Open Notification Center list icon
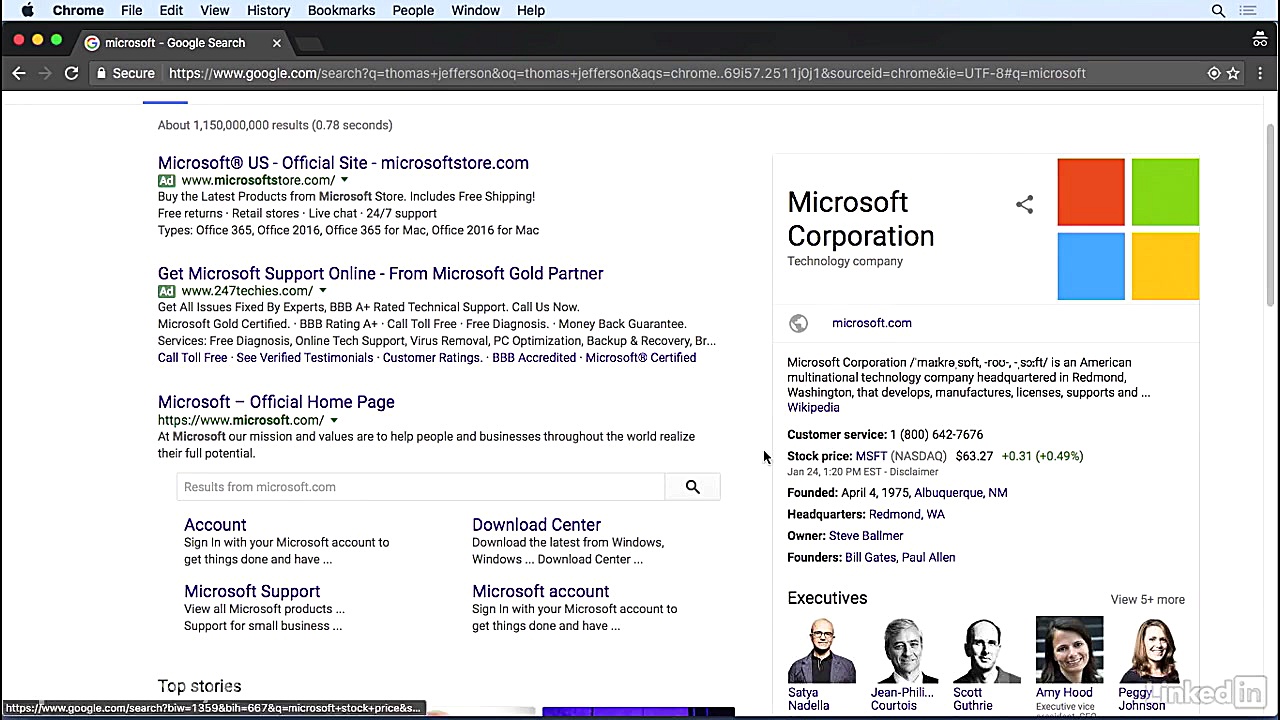This screenshot has width=1280, height=720. pos(1248,10)
